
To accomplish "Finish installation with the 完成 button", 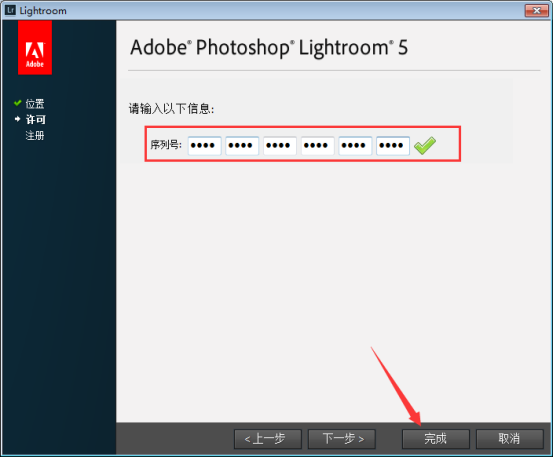I will [436, 439].
